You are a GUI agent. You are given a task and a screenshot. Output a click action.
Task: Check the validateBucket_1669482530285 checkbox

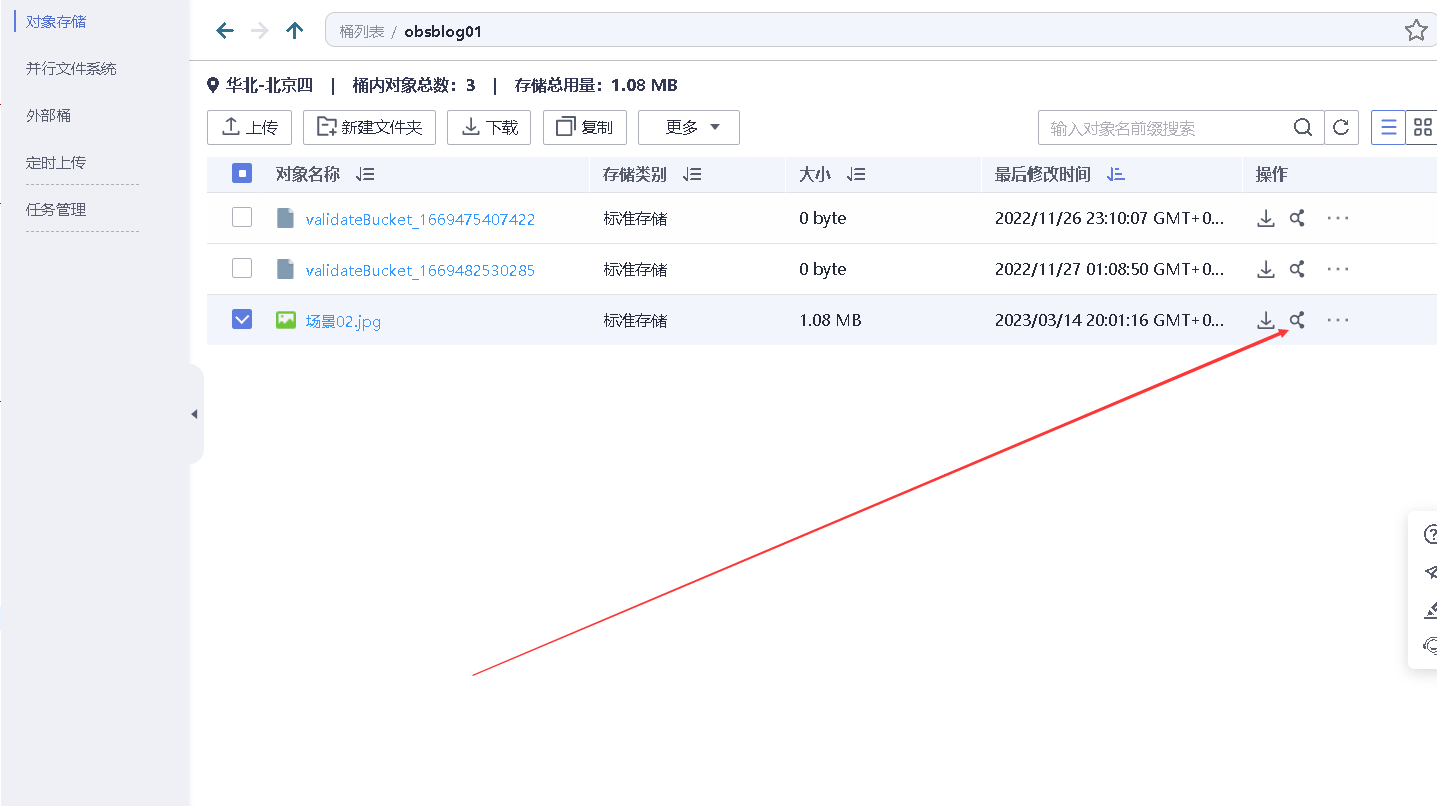click(x=242, y=268)
